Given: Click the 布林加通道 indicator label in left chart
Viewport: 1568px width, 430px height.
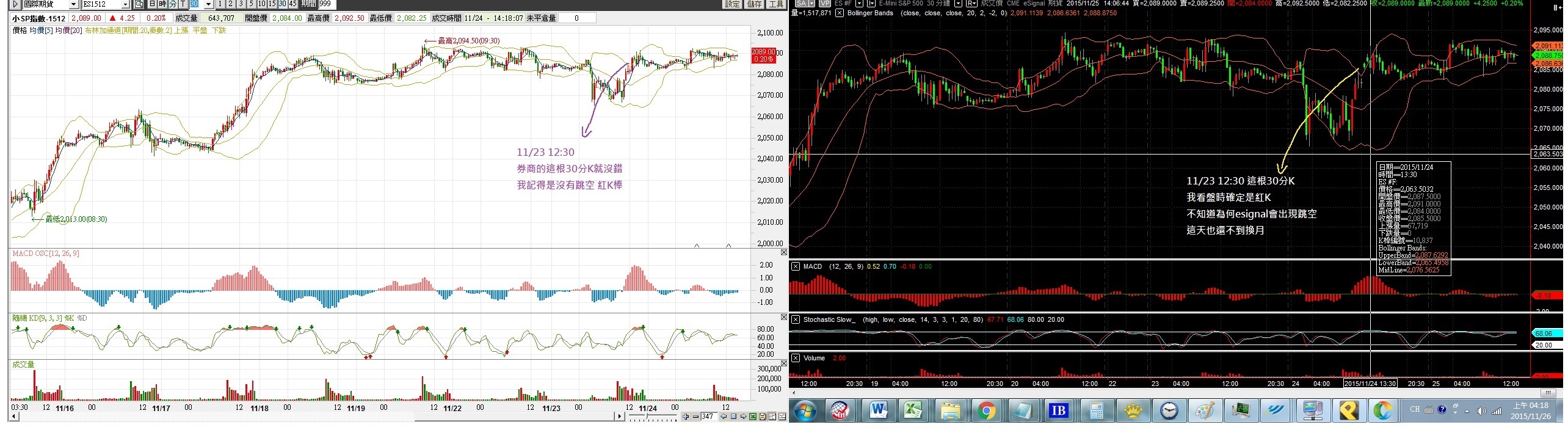Looking at the screenshot, I should (129, 31).
